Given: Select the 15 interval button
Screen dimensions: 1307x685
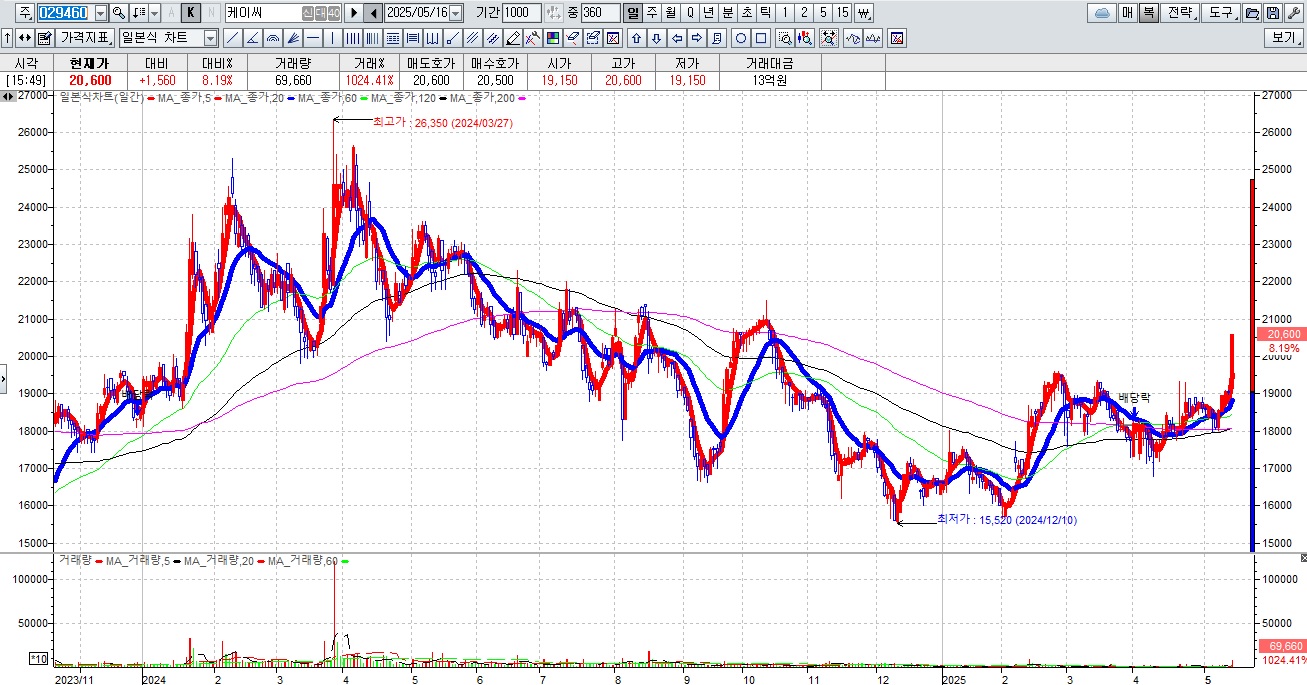Looking at the screenshot, I should click(x=842, y=13).
